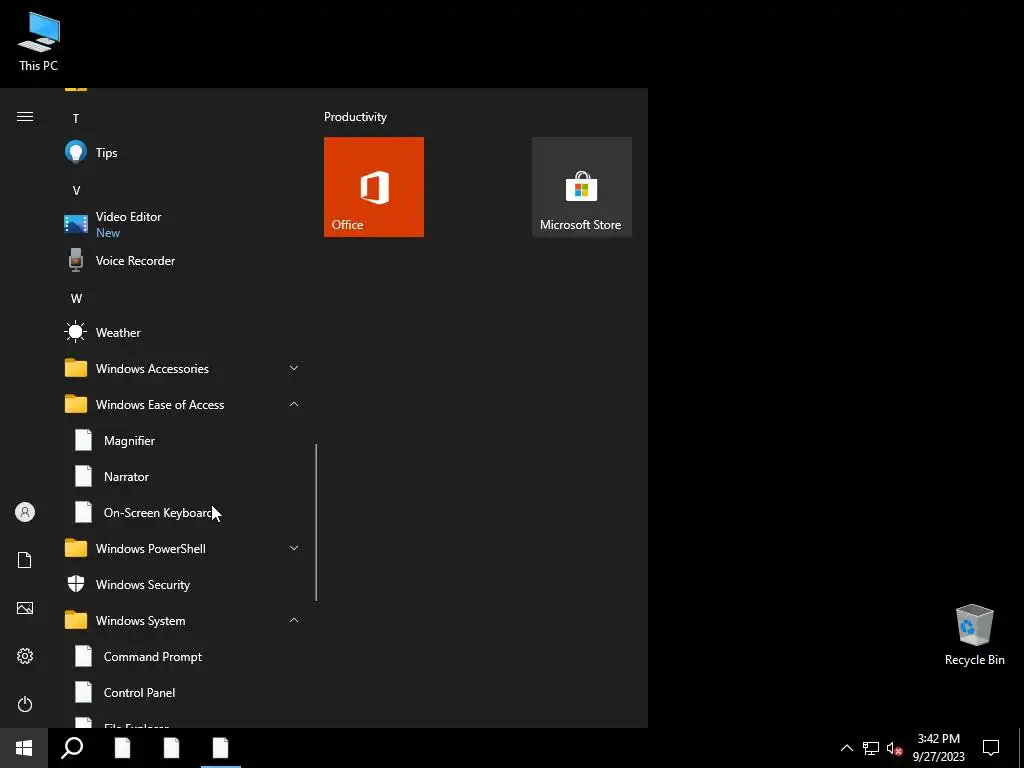Screen dimensions: 1024x768
Task: Launch Command Prompt
Action: (x=183, y=657)
